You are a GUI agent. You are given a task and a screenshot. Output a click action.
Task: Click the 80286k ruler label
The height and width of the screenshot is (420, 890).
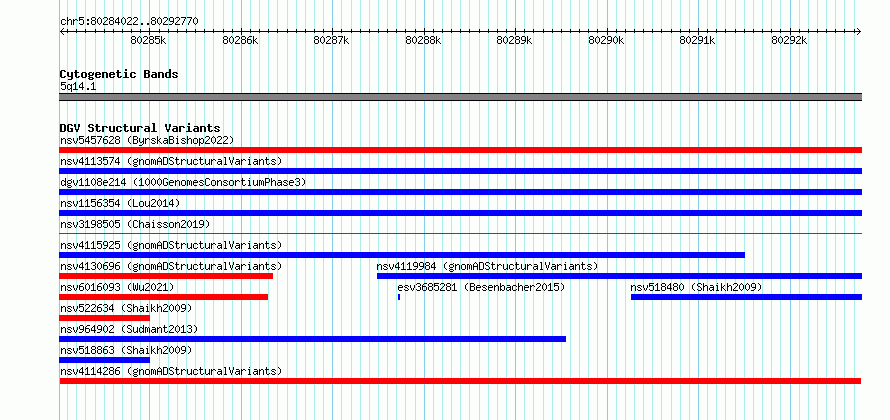pos(240,40)
